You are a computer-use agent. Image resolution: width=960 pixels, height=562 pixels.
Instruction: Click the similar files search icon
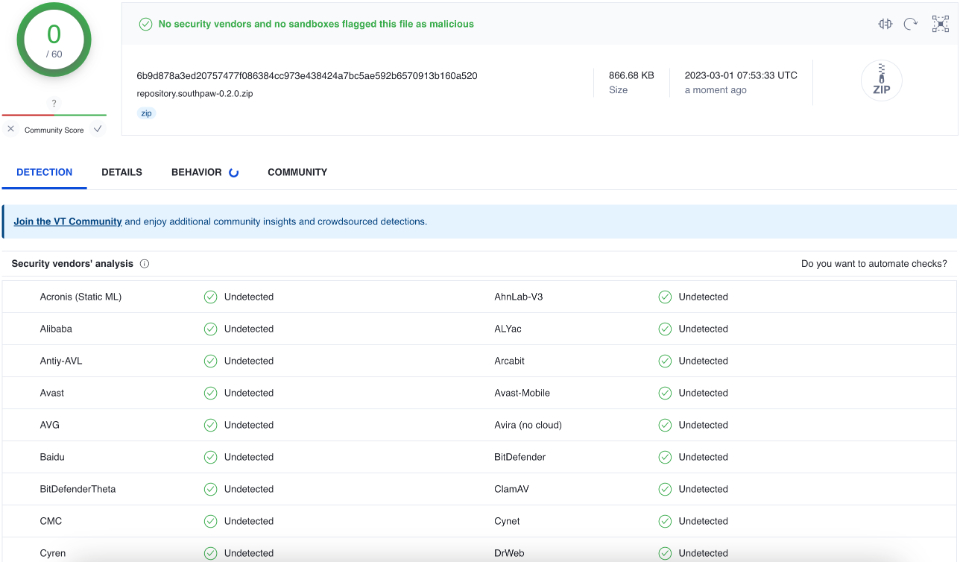(x=885, y=24)
